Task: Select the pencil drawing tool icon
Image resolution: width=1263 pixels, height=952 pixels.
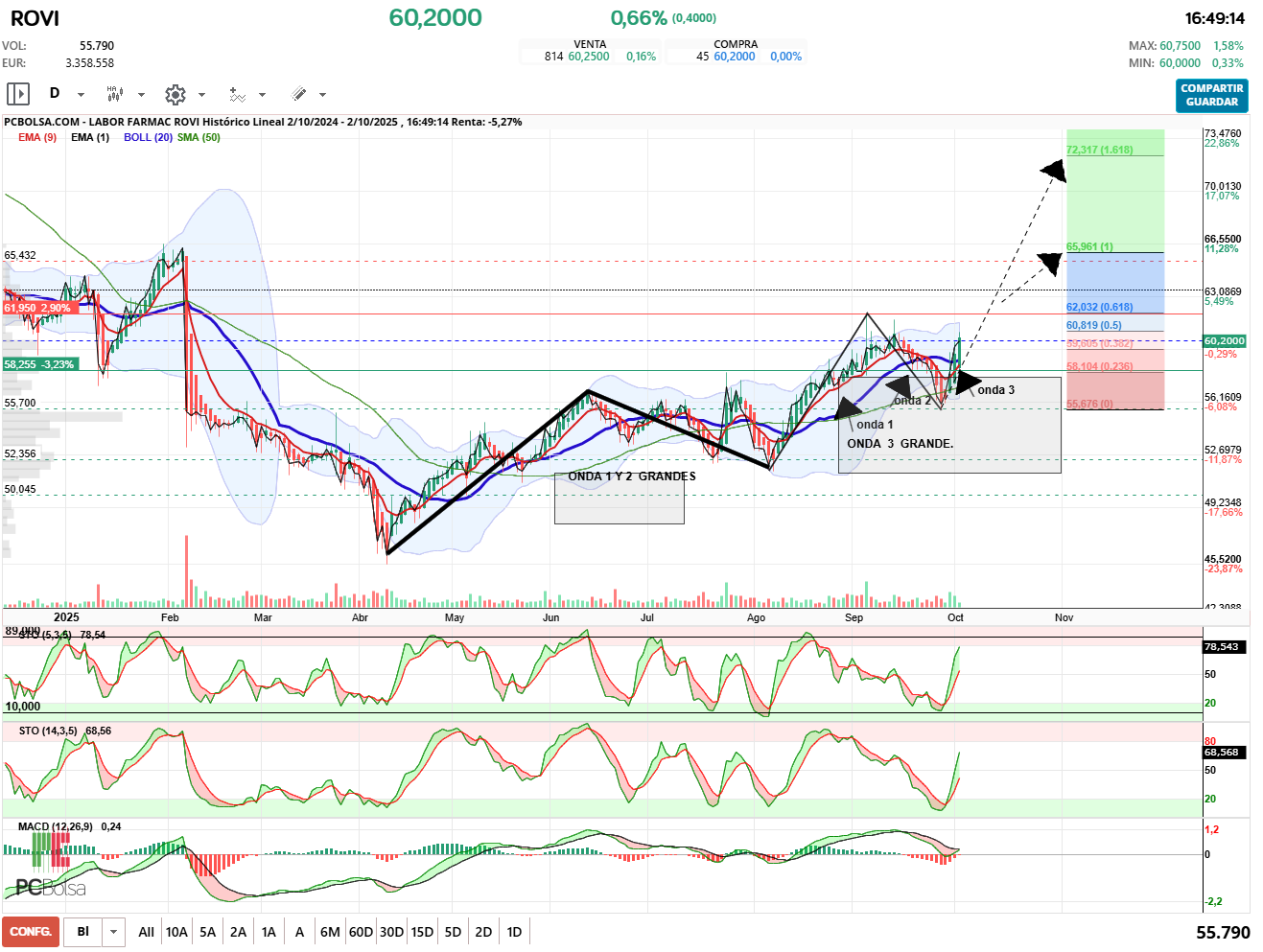Action: (x=298, y=94)
